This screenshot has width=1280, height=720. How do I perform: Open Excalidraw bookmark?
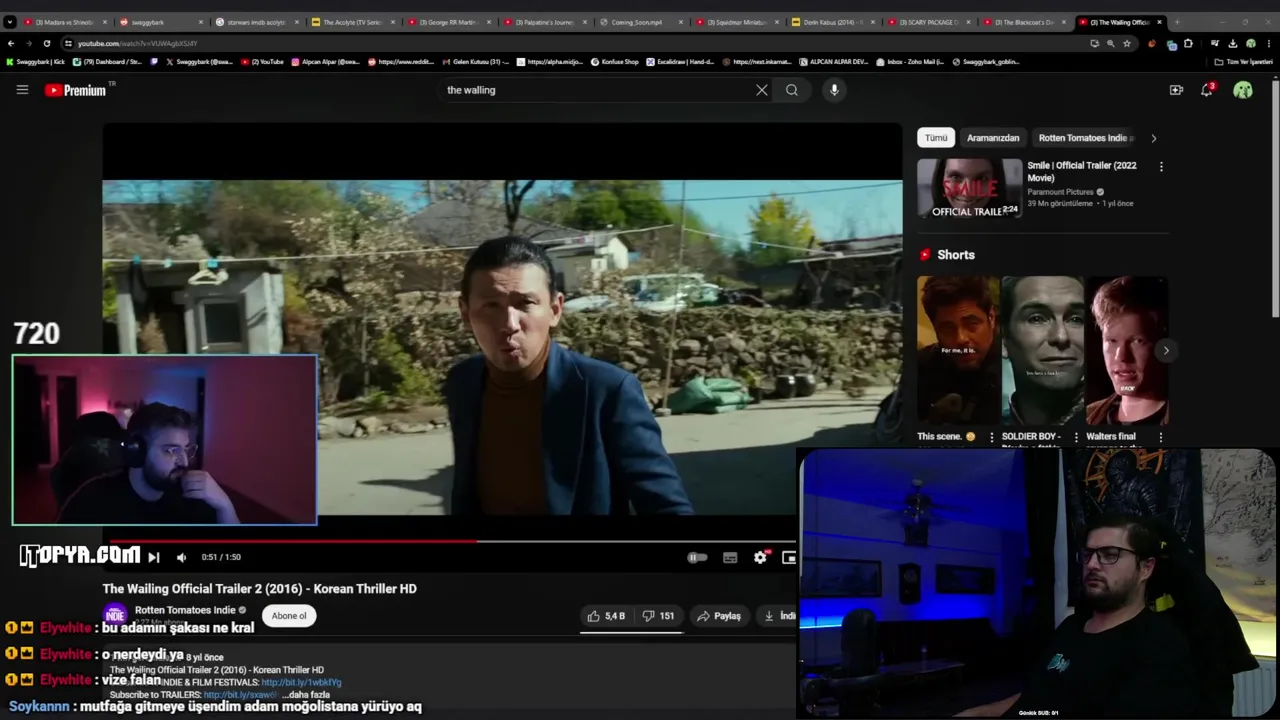pyautogui.click(x=681, y=62)
